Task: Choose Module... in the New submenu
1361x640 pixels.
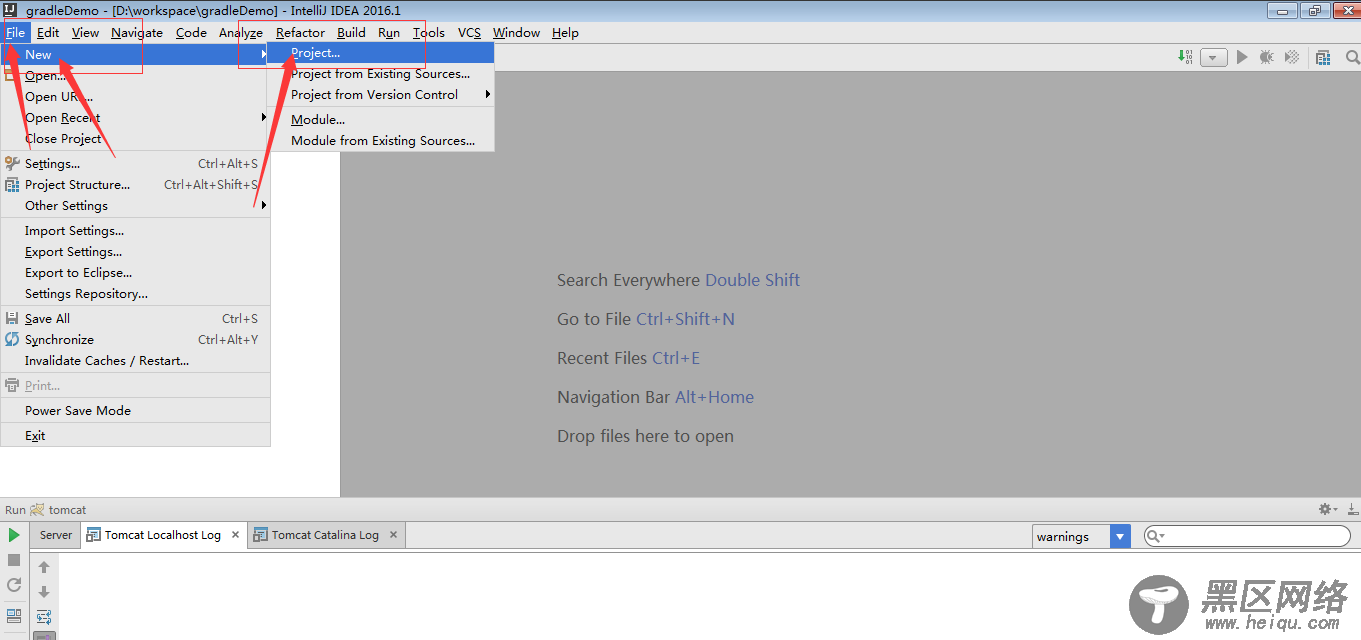Action: 380,119
